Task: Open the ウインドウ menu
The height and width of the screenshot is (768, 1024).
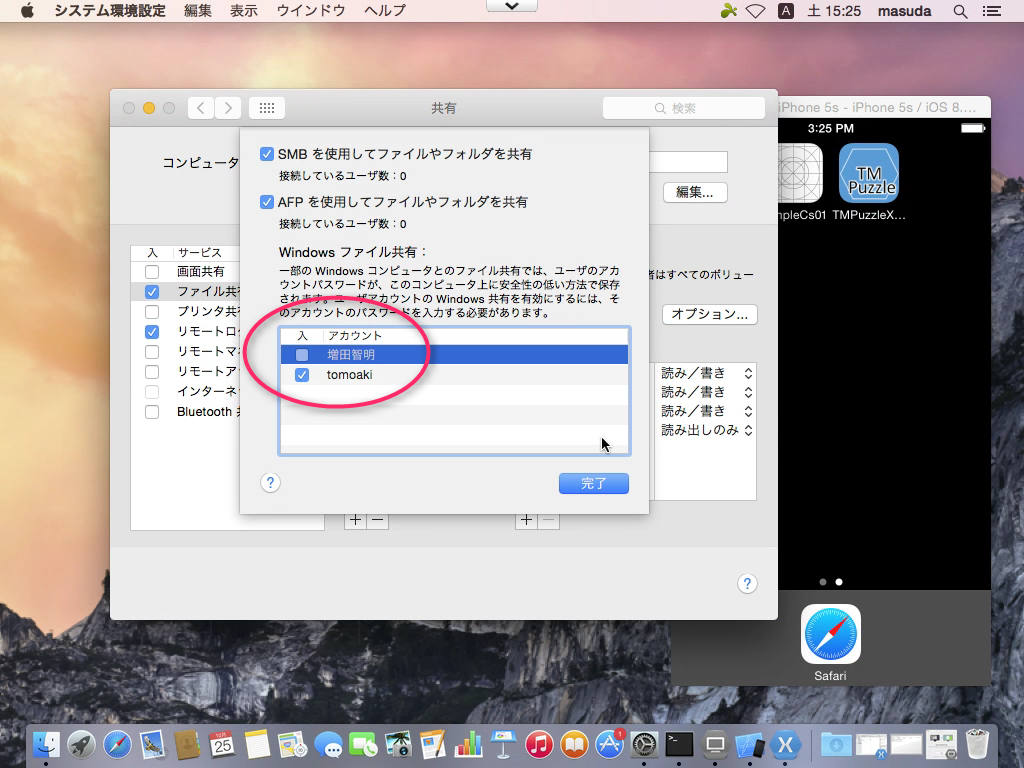Action: click(x=311, y=11)
